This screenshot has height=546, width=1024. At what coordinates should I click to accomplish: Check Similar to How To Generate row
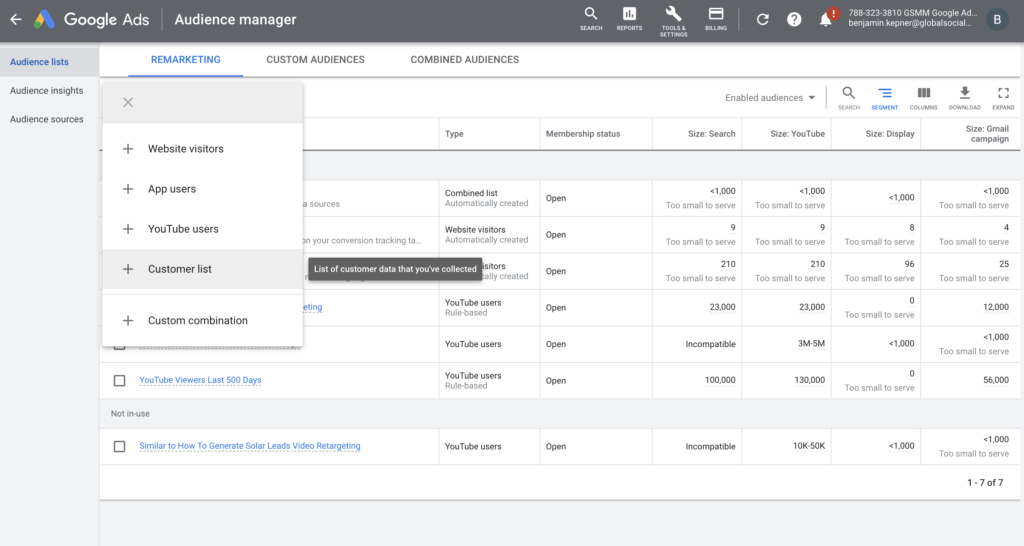point(120,447)
